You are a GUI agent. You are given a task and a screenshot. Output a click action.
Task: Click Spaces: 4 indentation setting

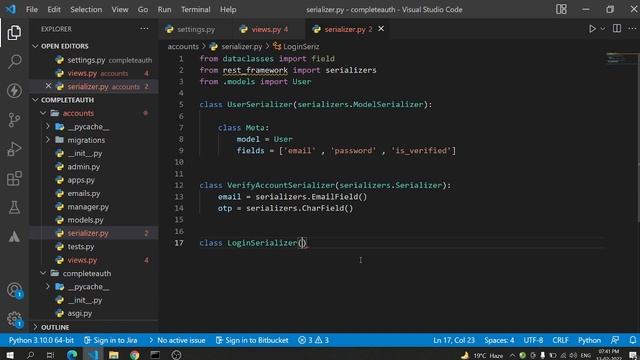tap(499, 340)
